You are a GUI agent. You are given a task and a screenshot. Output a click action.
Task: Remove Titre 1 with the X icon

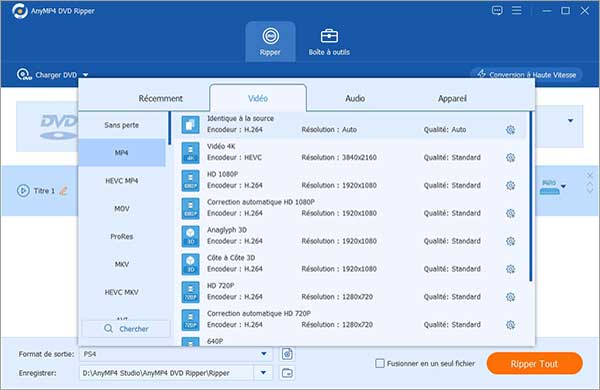590,176
